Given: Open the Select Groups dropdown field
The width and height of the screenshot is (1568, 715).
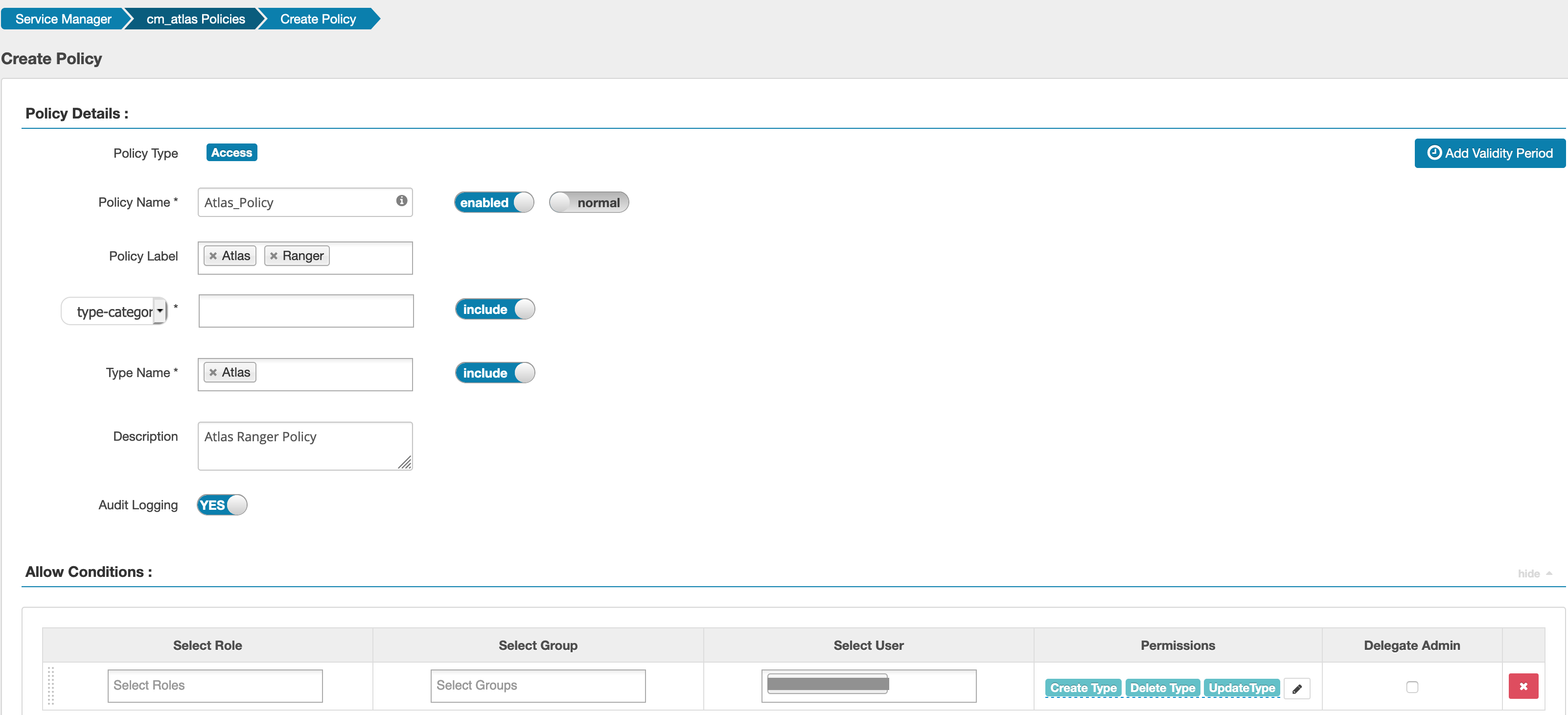Looking at the screenshot, I should [537, 685].
